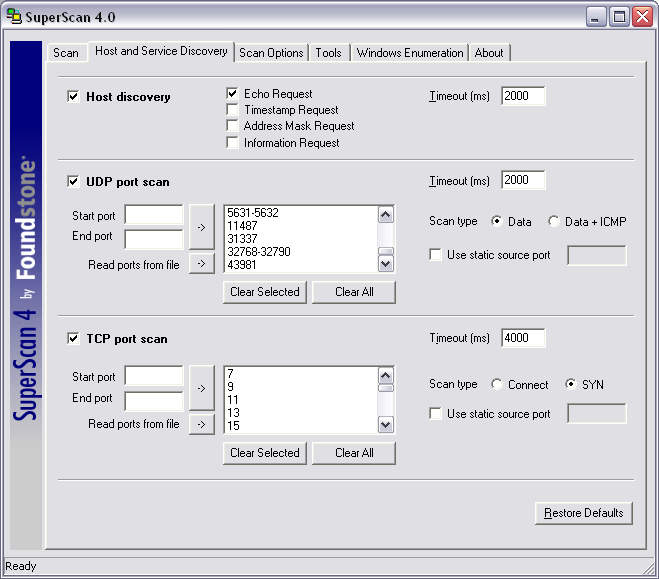Click UDP port list scroll down arrow
Viewport: 659px width, 579px height.
pyautogui.click(x=386, y=264)
